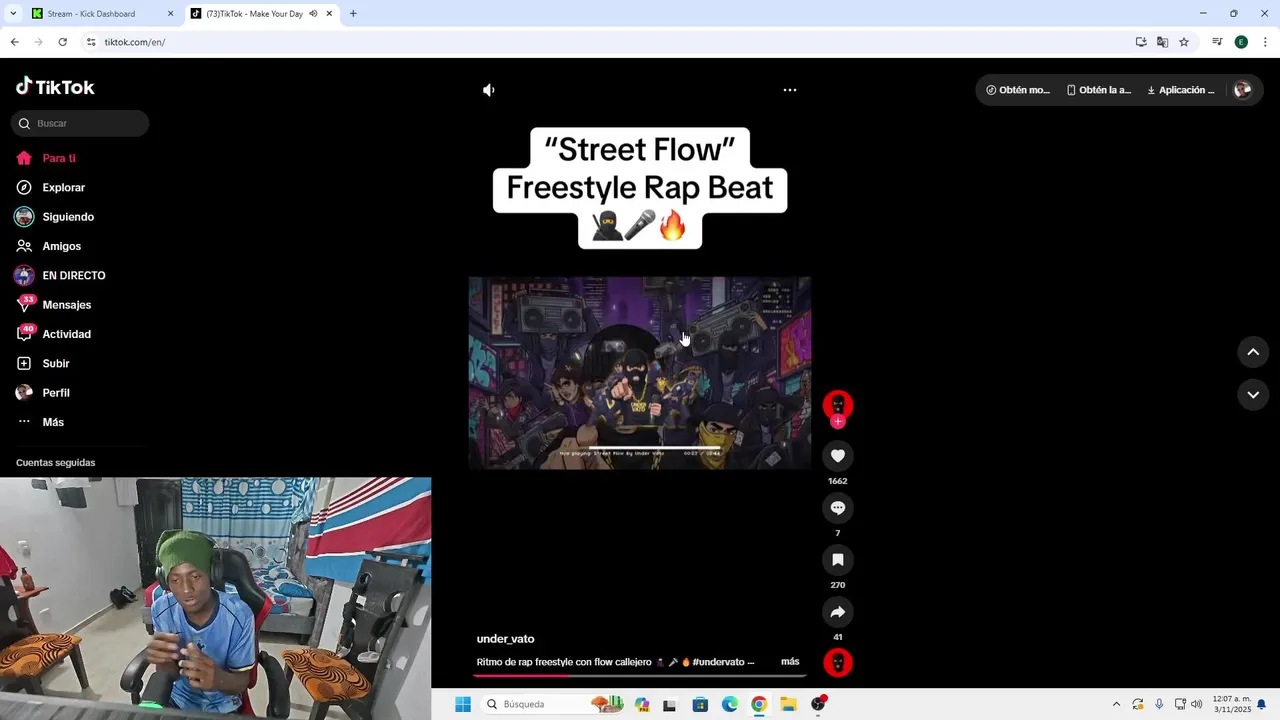
Task: Expand the caption with 'más'
Action: click(x=790, y=662)
